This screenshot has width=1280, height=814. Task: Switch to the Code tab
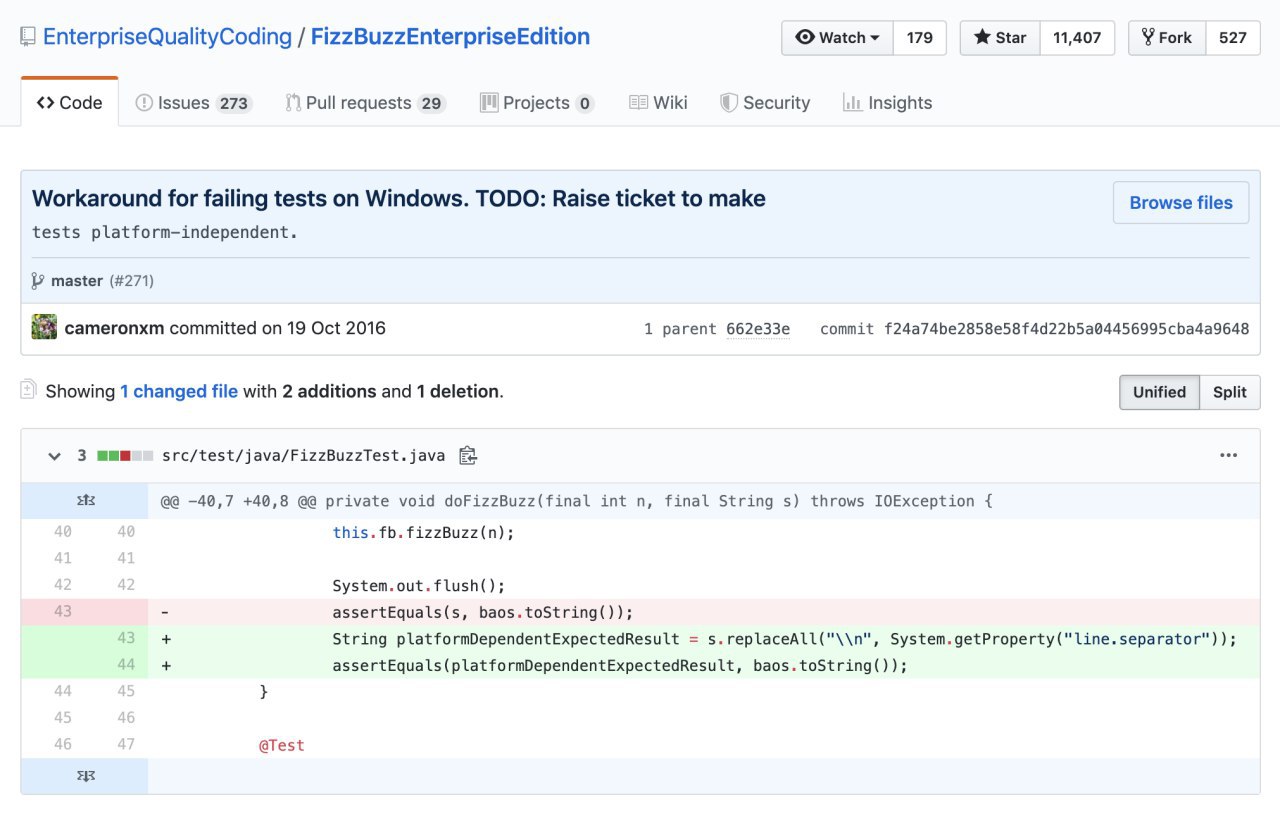coord(69,103)
